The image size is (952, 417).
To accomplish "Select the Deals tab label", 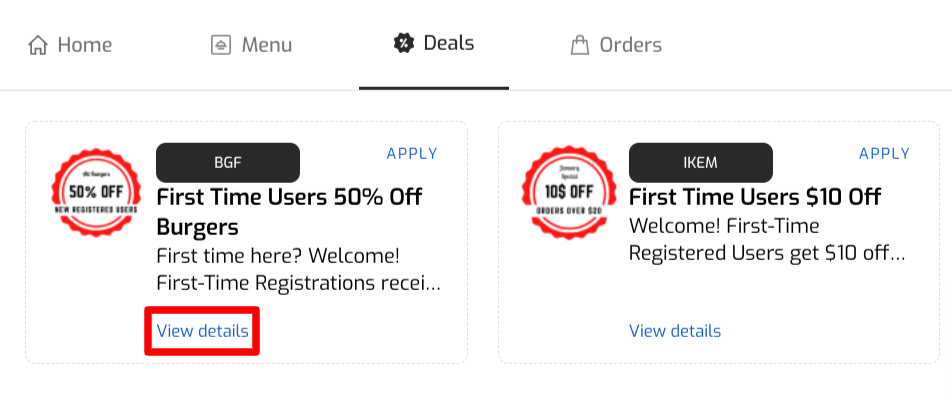I will click(x=449, y=43).
